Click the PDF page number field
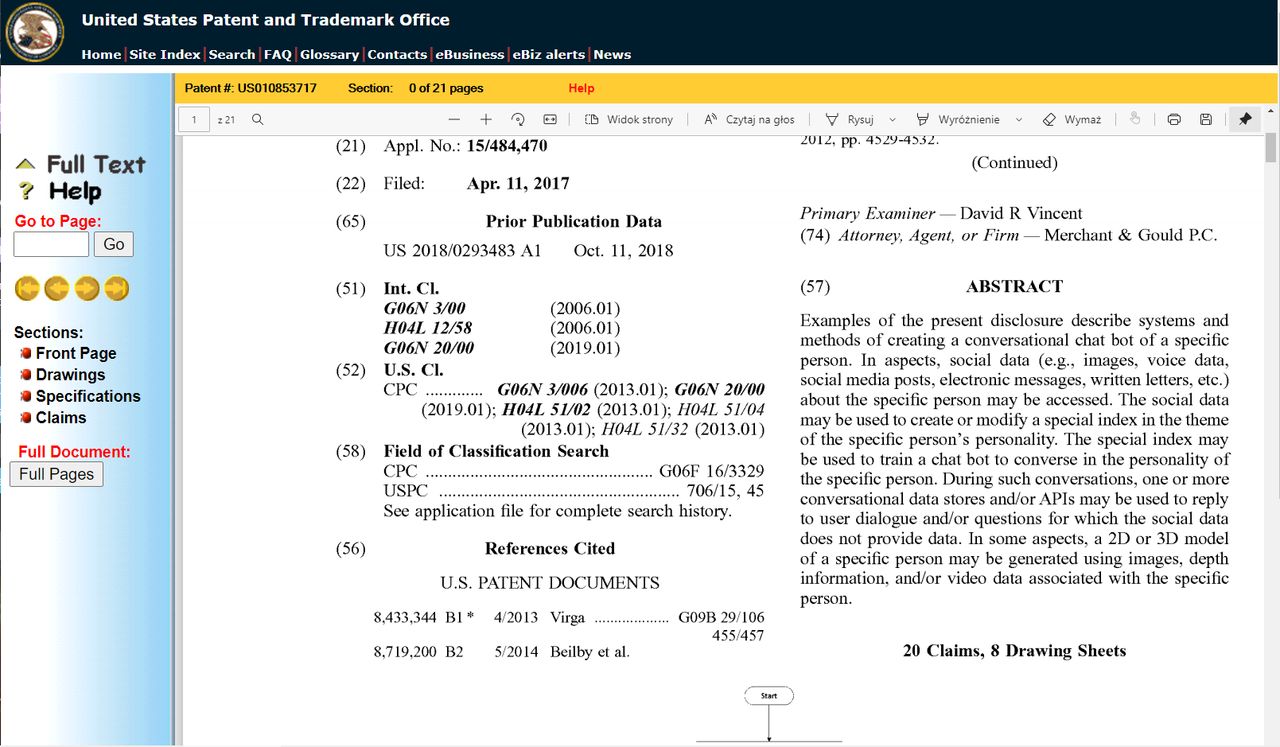 point(194,119)
